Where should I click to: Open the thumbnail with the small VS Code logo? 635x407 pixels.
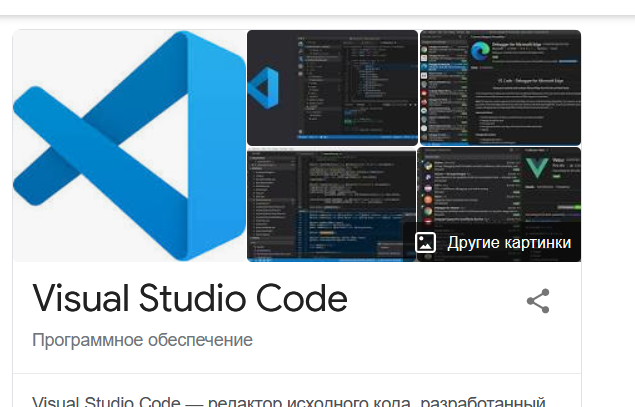332,87
